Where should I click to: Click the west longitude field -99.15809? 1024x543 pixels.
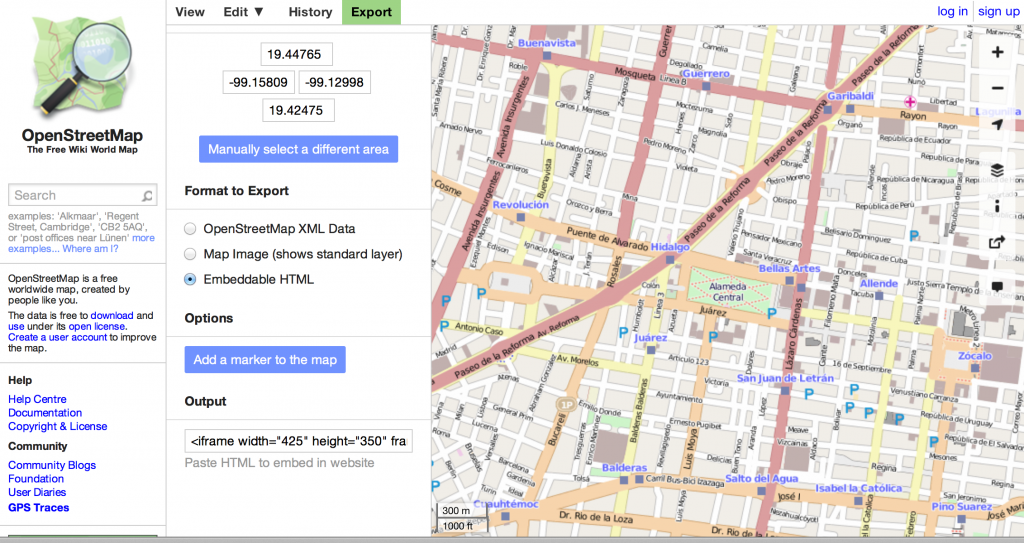click(x=259, y=82)
